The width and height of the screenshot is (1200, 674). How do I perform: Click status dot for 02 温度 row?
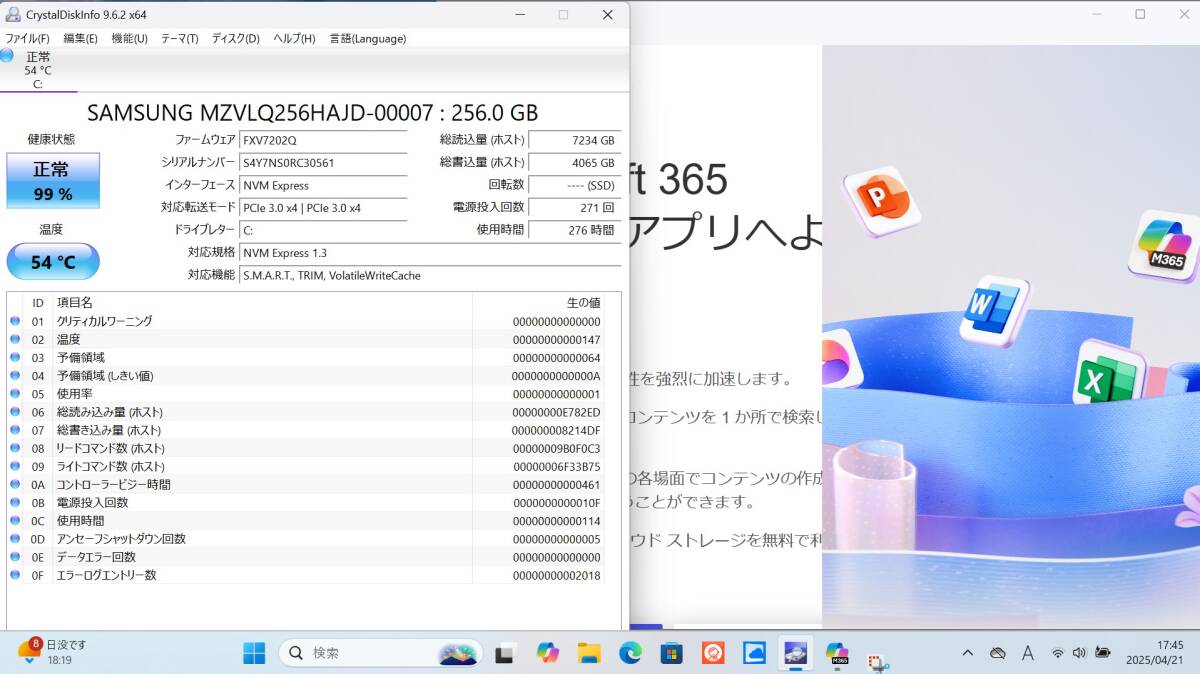click(x=15, y=340)
